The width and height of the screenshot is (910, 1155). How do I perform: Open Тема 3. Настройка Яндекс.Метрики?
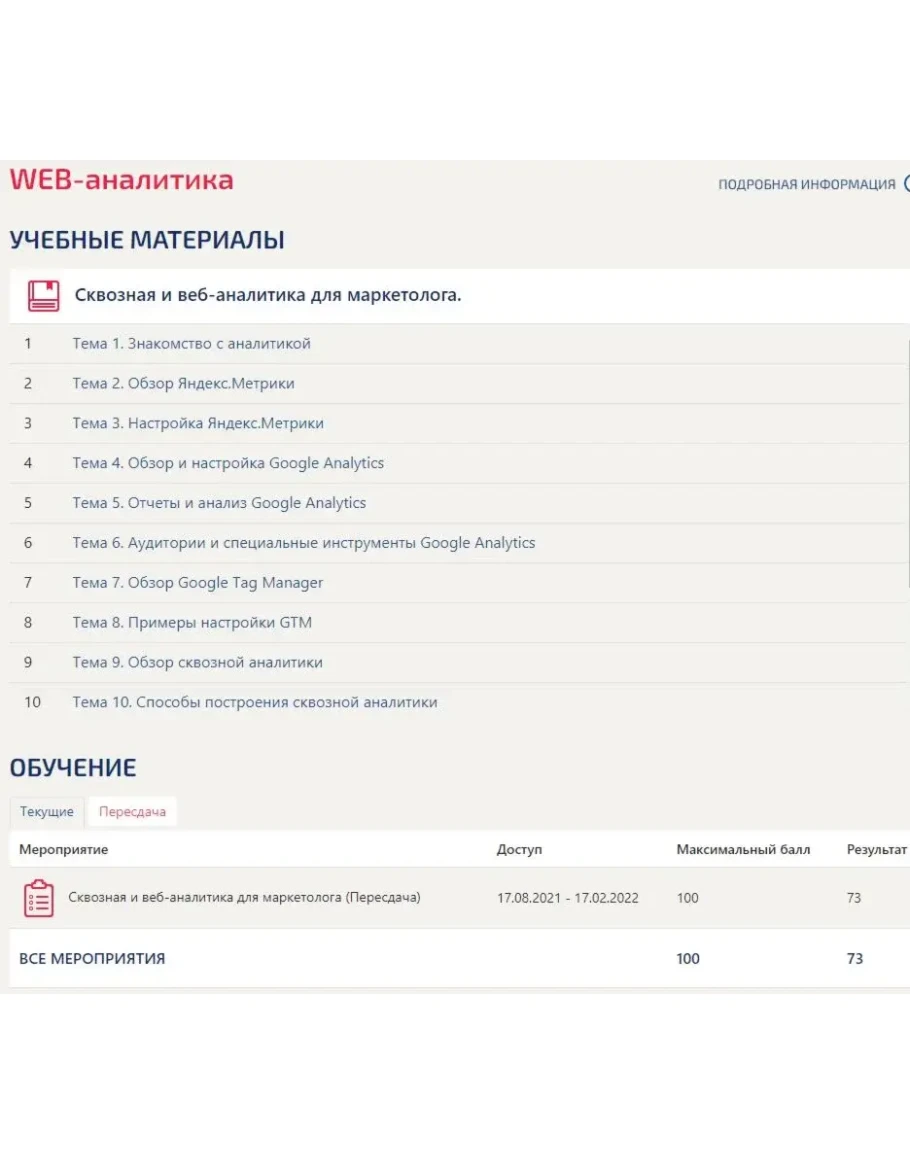pyautogui.click(x=198, y=424)
